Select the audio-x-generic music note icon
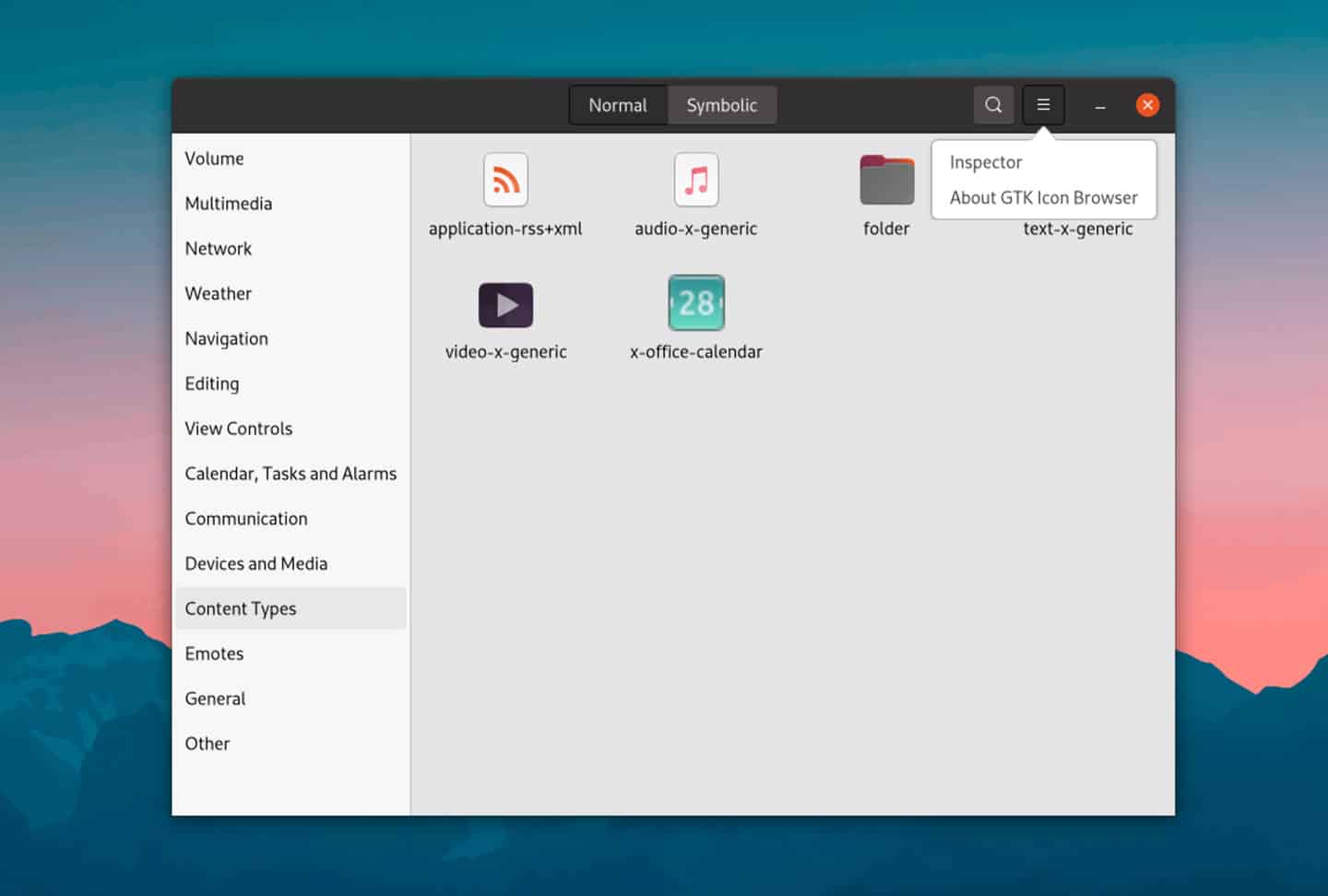 tap(696, 180)
